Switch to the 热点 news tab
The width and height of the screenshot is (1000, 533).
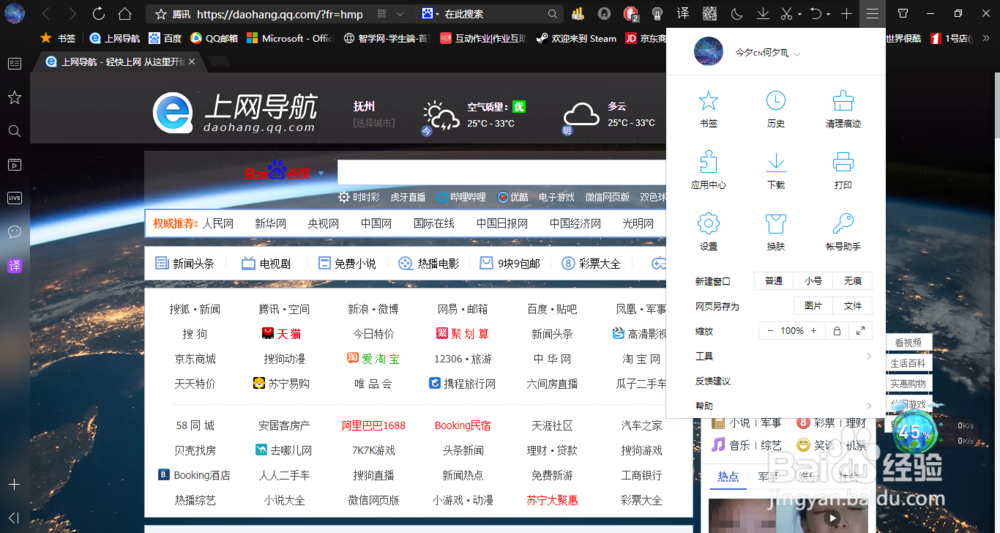(x=728, y=476)
